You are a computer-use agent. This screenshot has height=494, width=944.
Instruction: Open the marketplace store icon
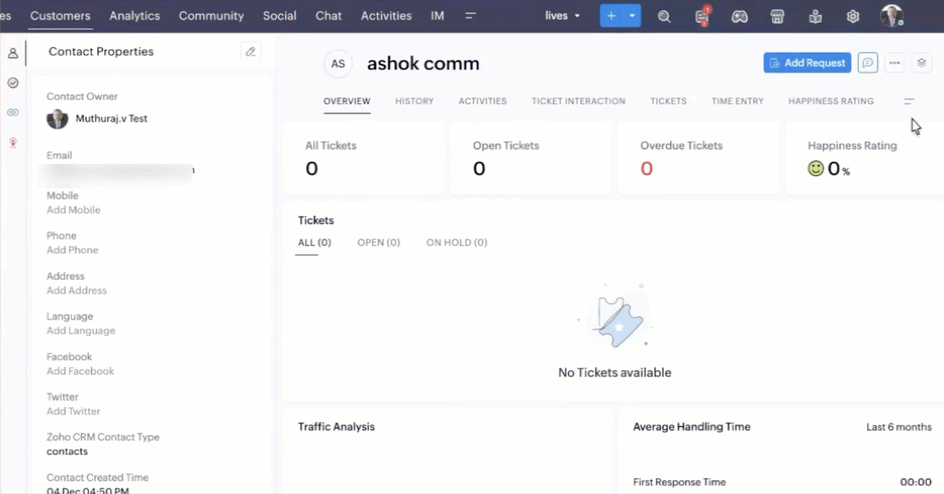point(777,16)
